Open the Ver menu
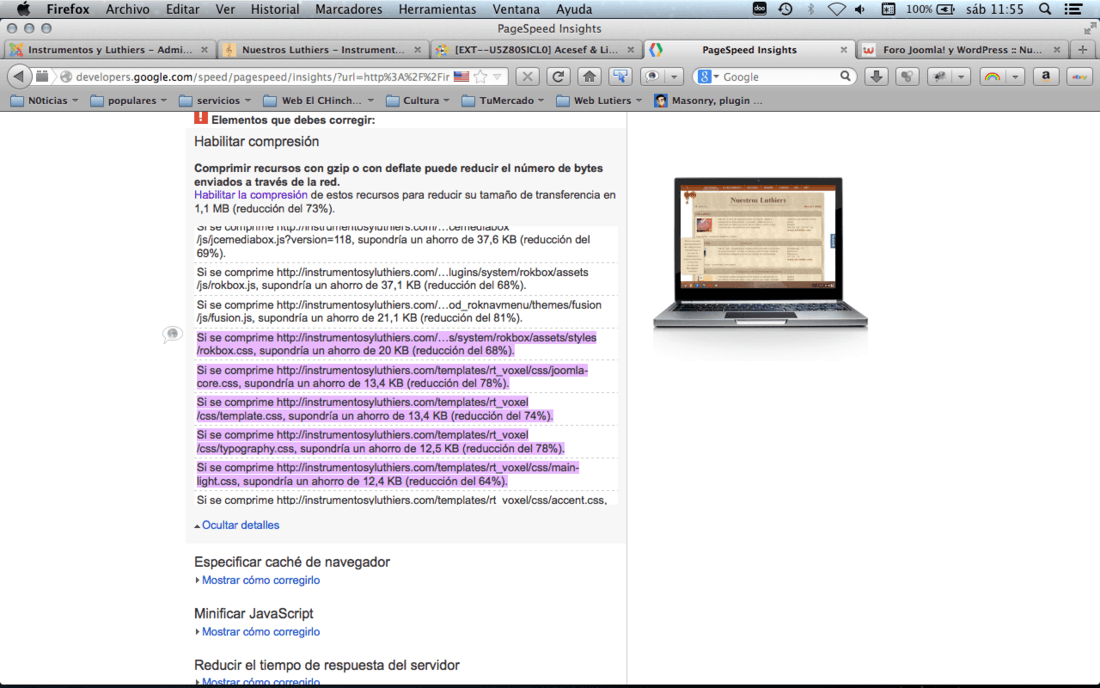This screenshot has height=688, width=1100. tap(225, 9)
